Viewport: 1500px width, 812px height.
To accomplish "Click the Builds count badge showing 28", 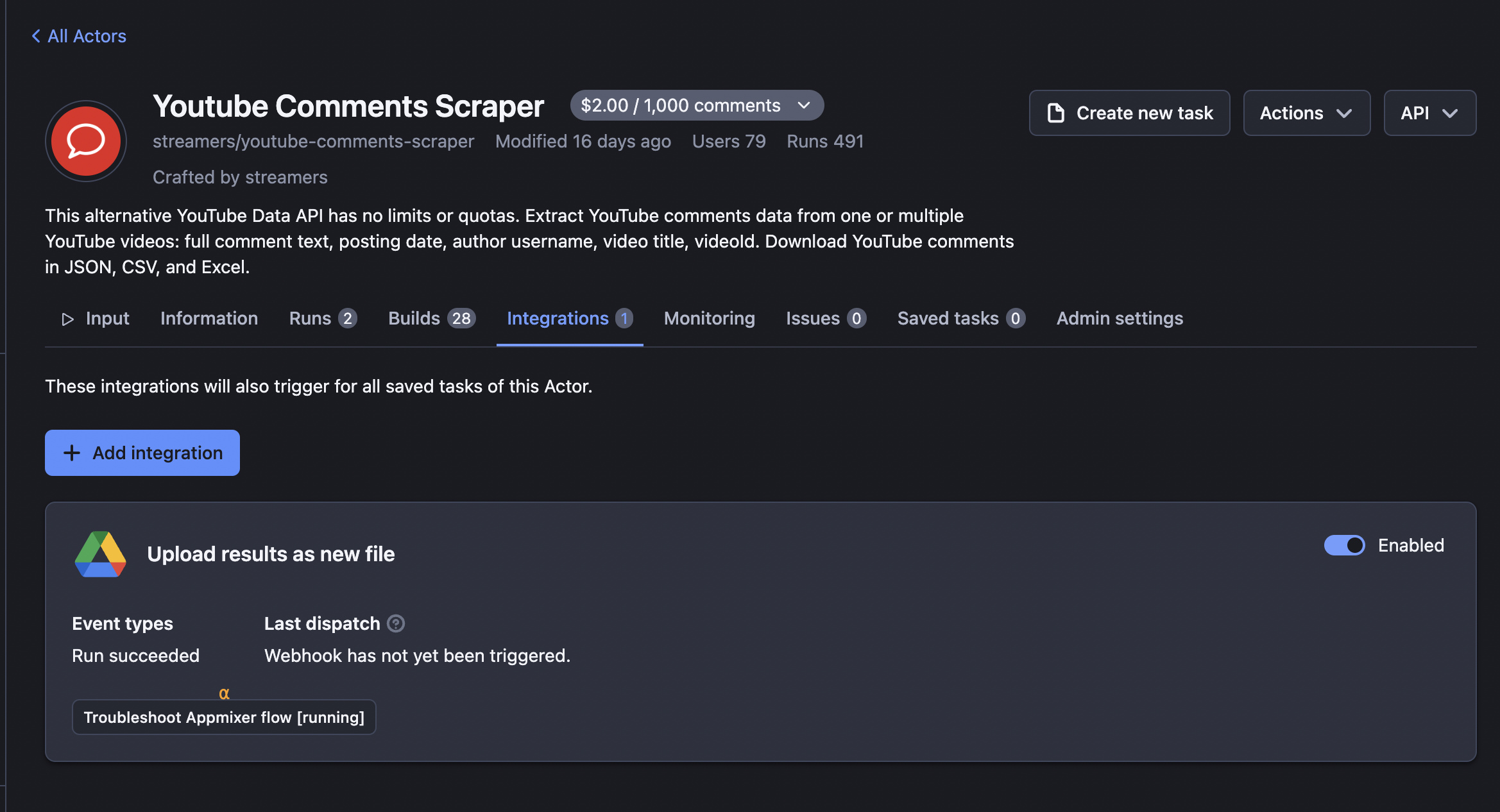I will [x=461, y=317].
